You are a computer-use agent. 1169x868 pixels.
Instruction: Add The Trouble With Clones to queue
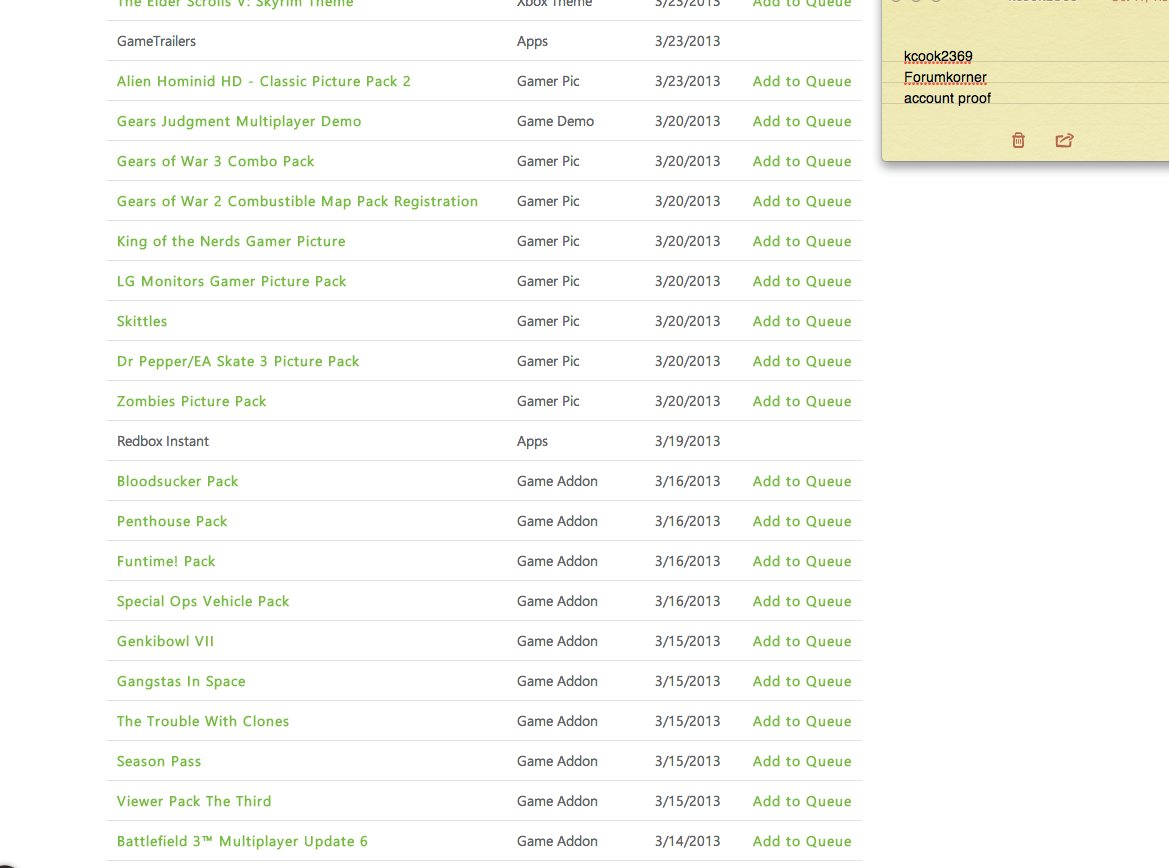802,722
